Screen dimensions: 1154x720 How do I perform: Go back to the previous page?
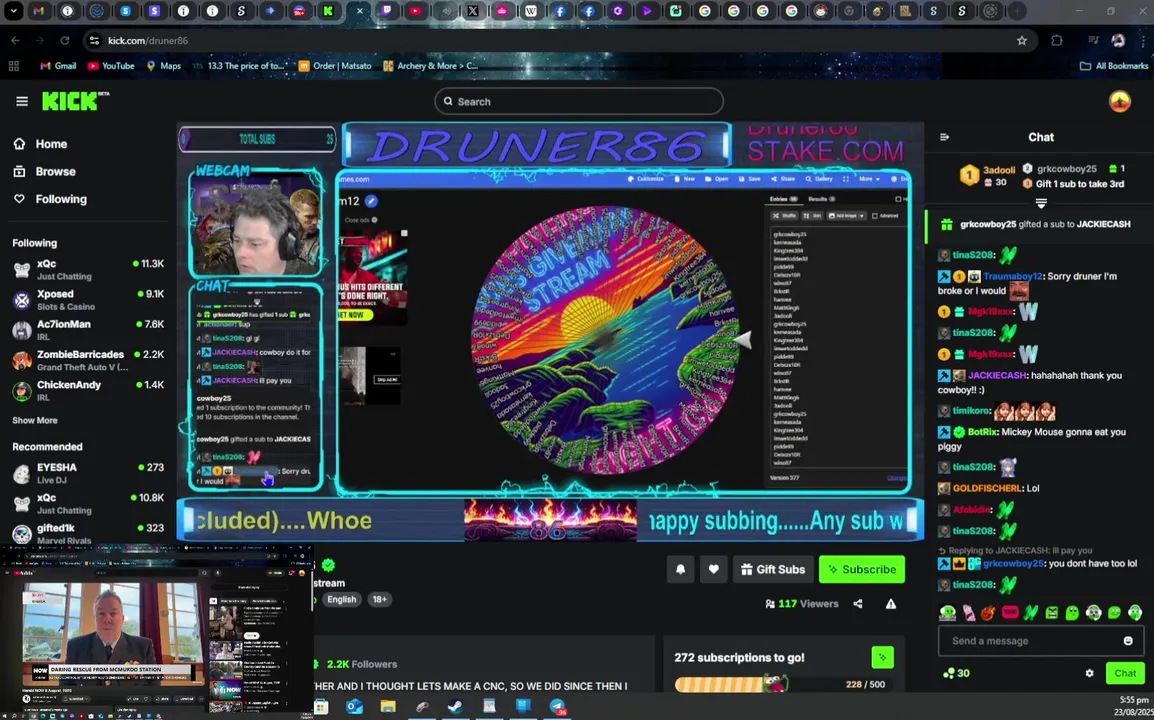pyautogui.click(x=15, y=40)
